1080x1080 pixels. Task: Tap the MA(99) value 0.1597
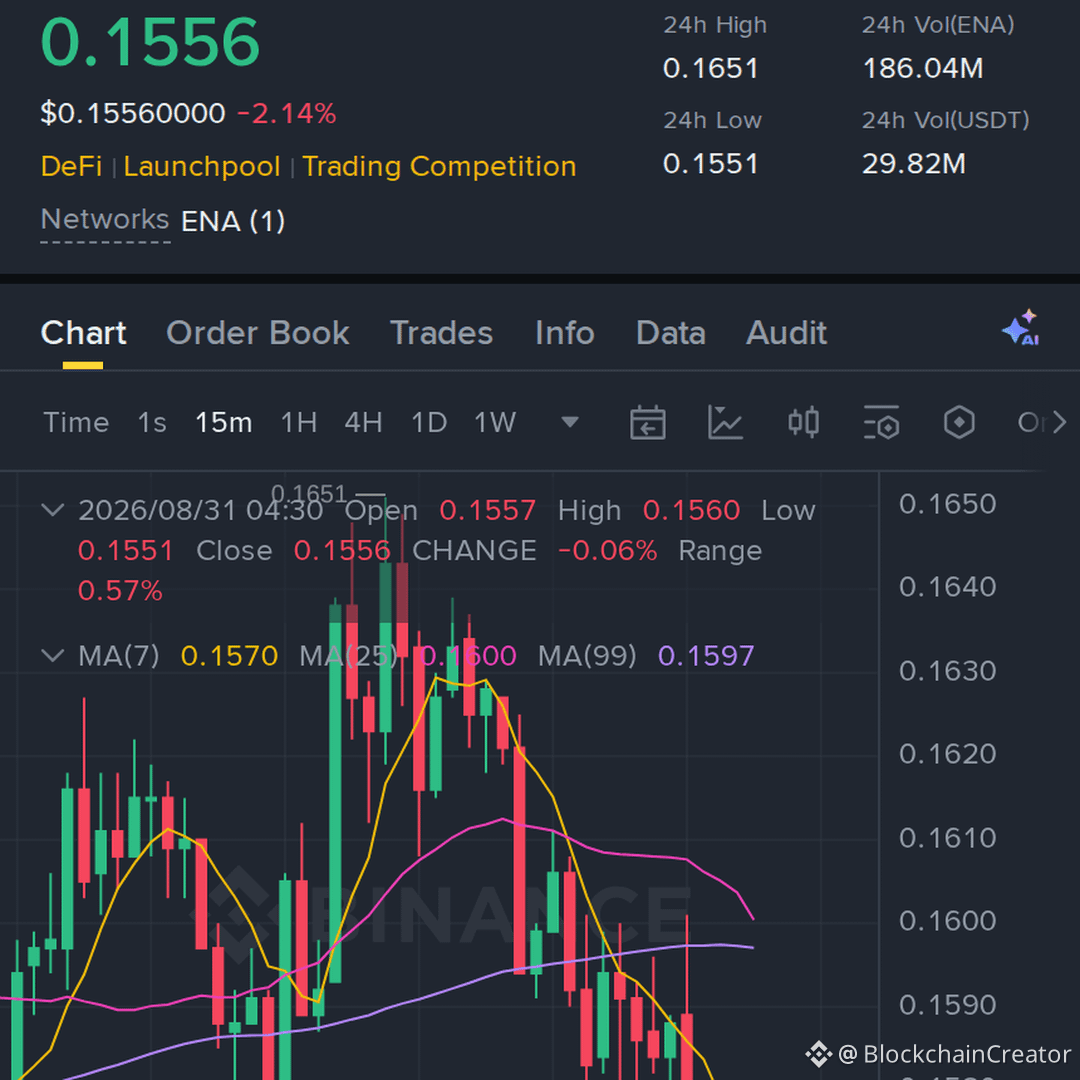click(x=707, y=656)
